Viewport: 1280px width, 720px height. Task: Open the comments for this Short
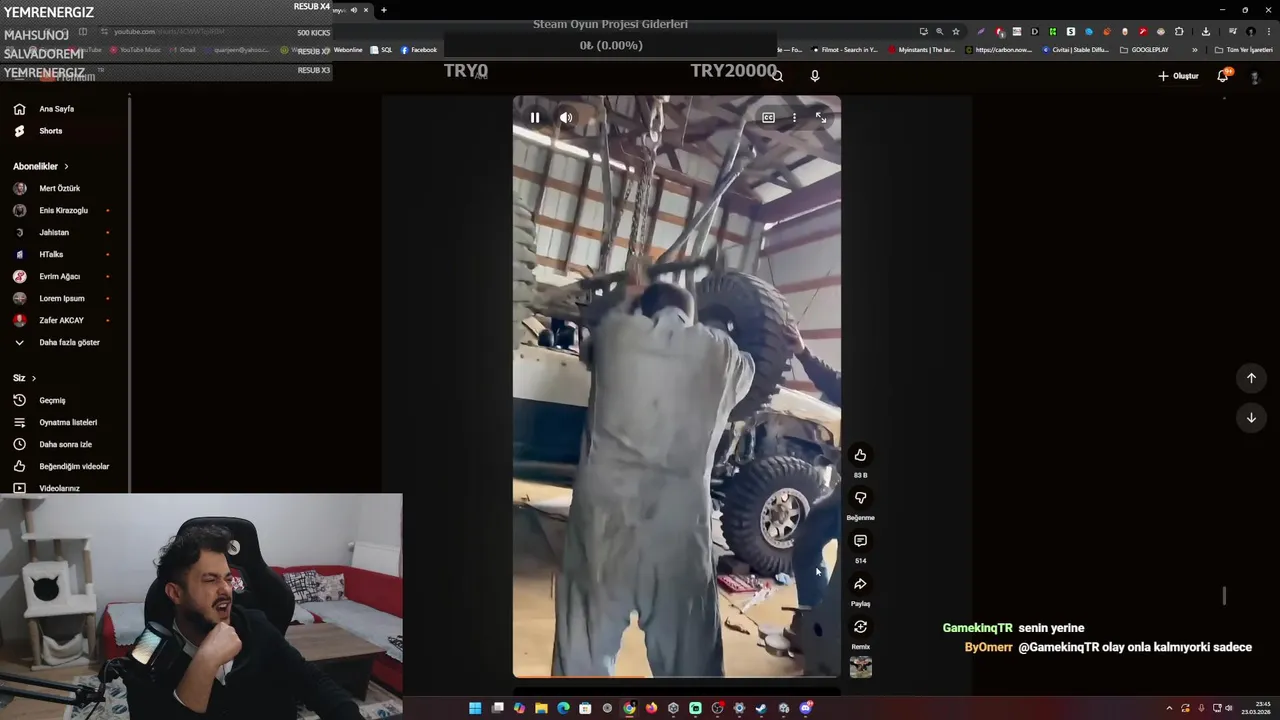860,541
